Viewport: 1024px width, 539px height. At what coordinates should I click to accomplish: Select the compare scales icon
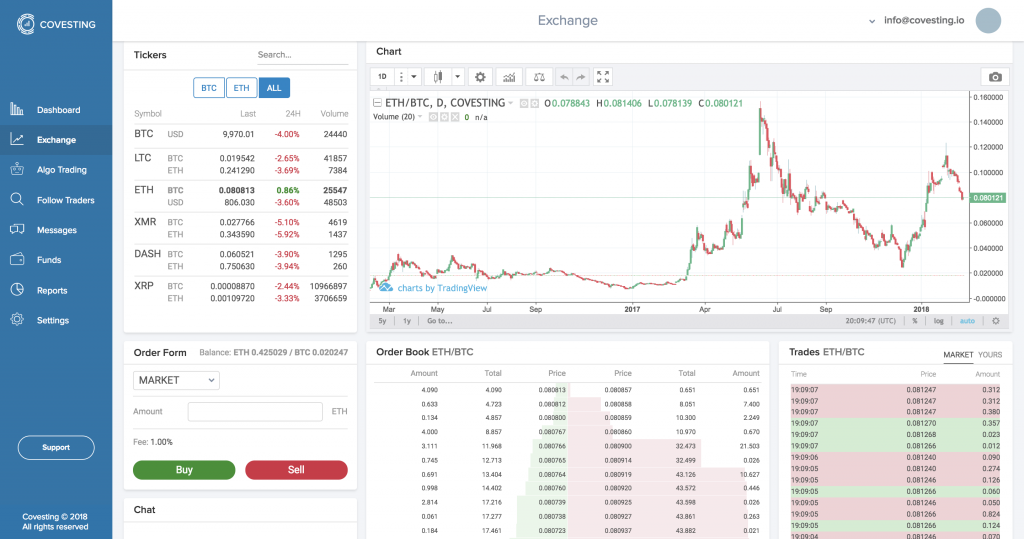(x=539, y=77)
